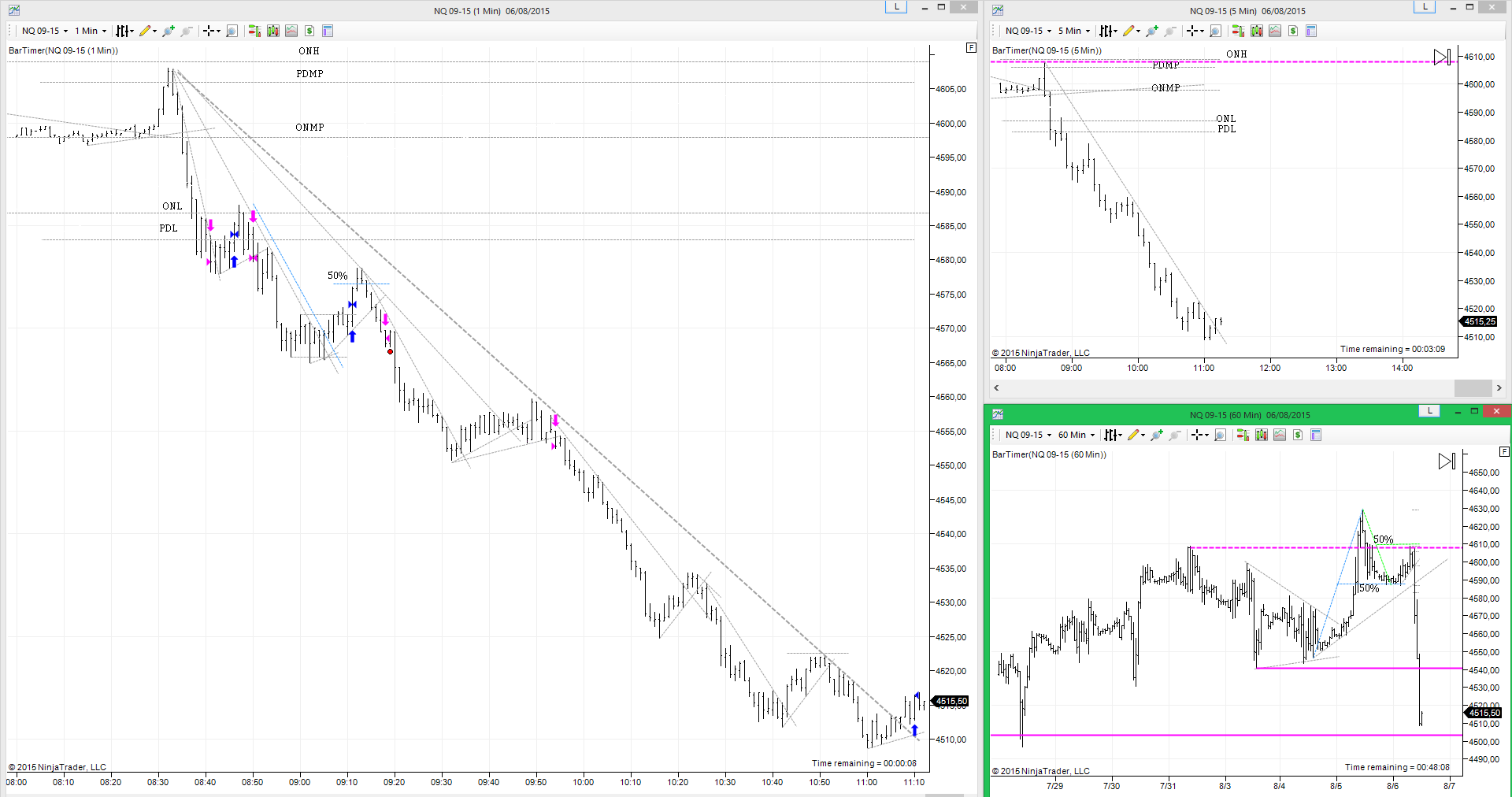Toggle Chart Trader icon in the 60 Min chart
The height and width of the screenshot is (797, 1512).
click(1243, 435)
